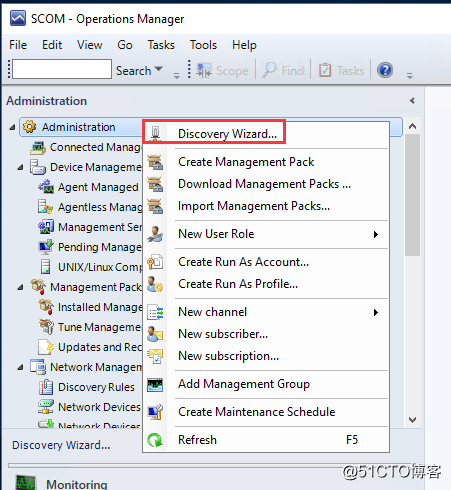Click the Connected Management Groups tree icon
Image resolution: width=451 pixels, height=490 pixels.
(x=38, y=147)
